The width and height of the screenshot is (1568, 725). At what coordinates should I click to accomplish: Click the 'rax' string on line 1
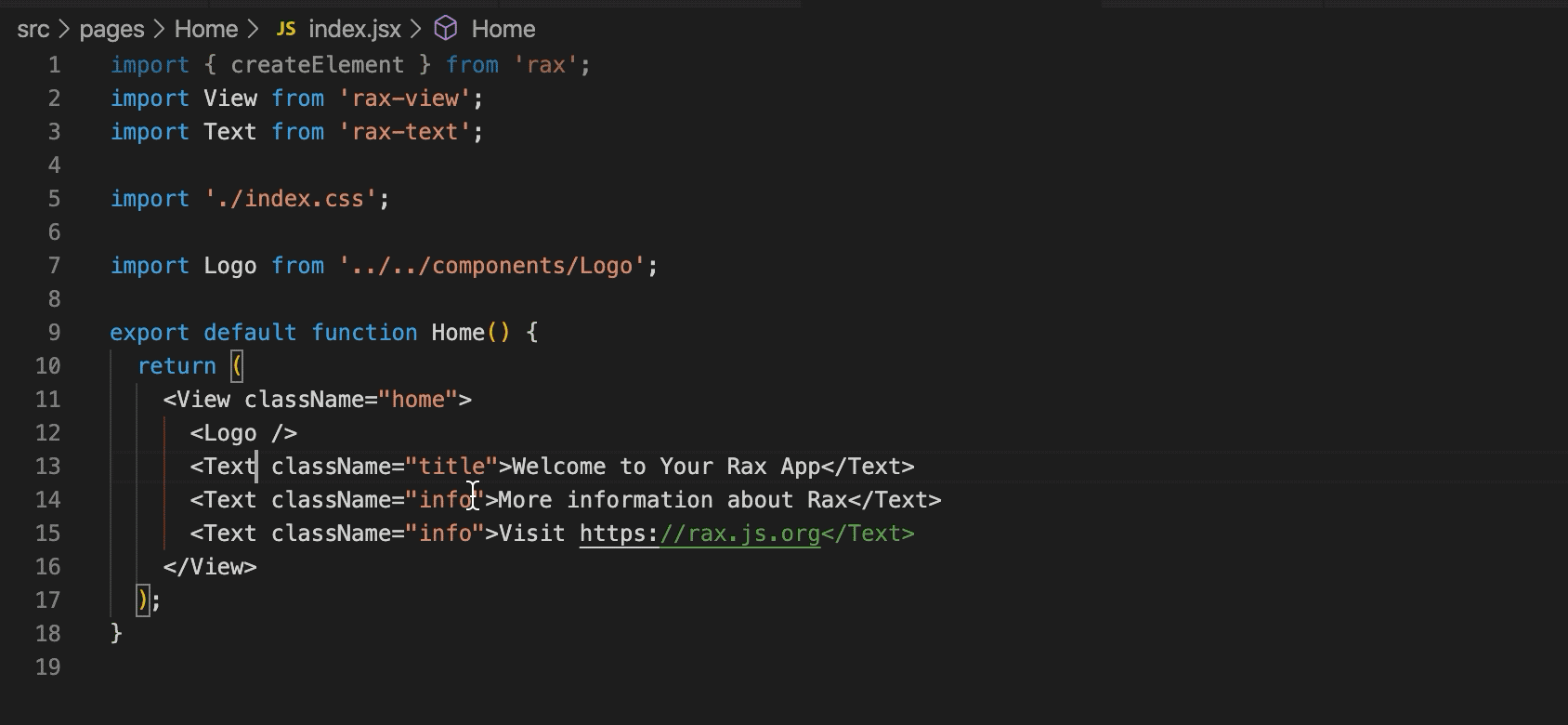tap(546, 65)
